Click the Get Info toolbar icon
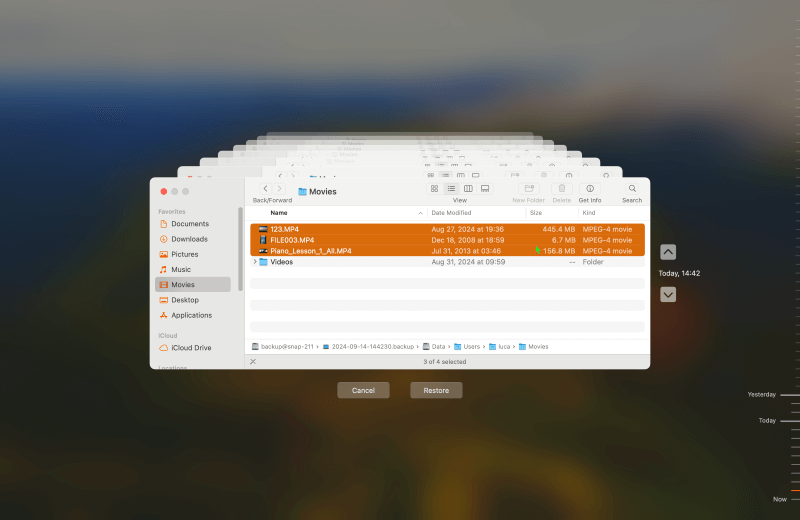Screen dimensions: 800x520 pyautogui.click(x=590, y=188)
